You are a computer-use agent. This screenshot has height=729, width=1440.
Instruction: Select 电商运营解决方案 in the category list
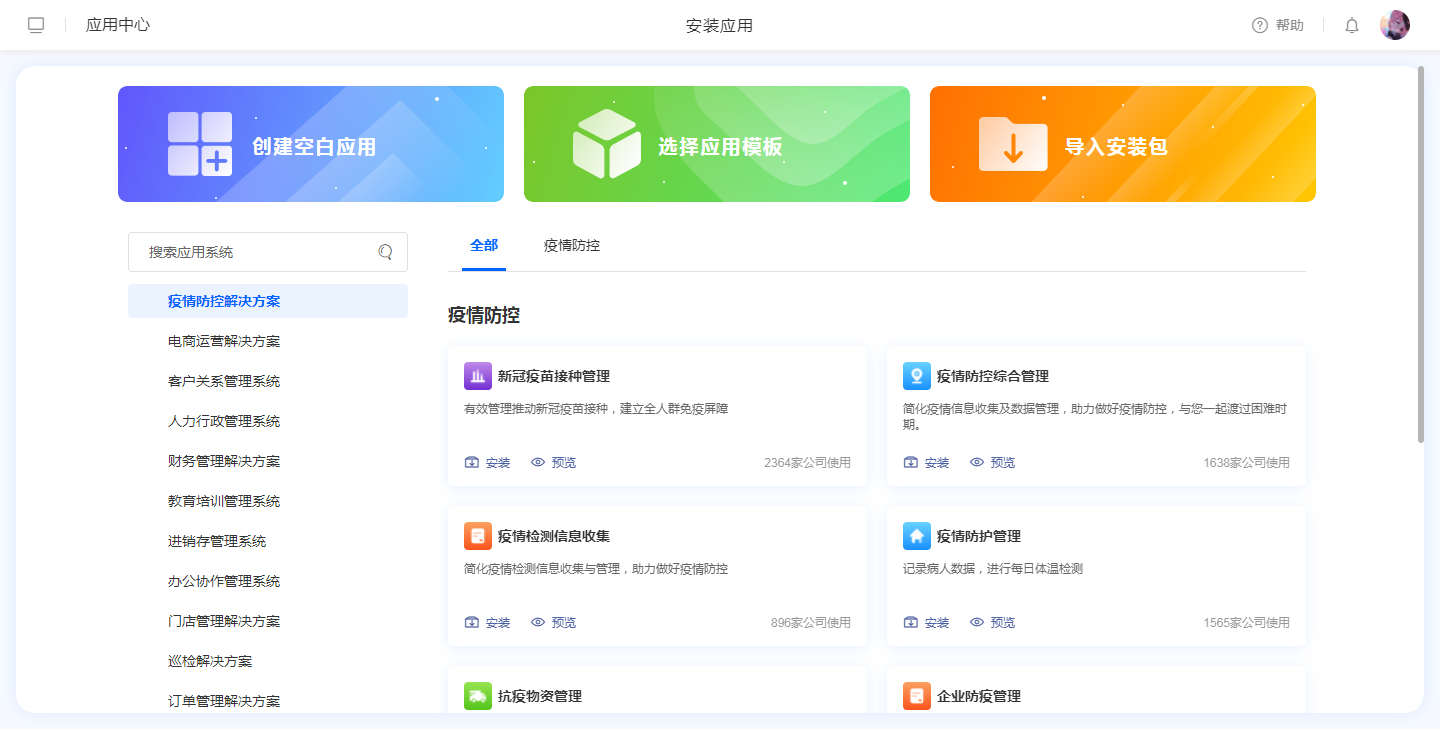(224, 341)
